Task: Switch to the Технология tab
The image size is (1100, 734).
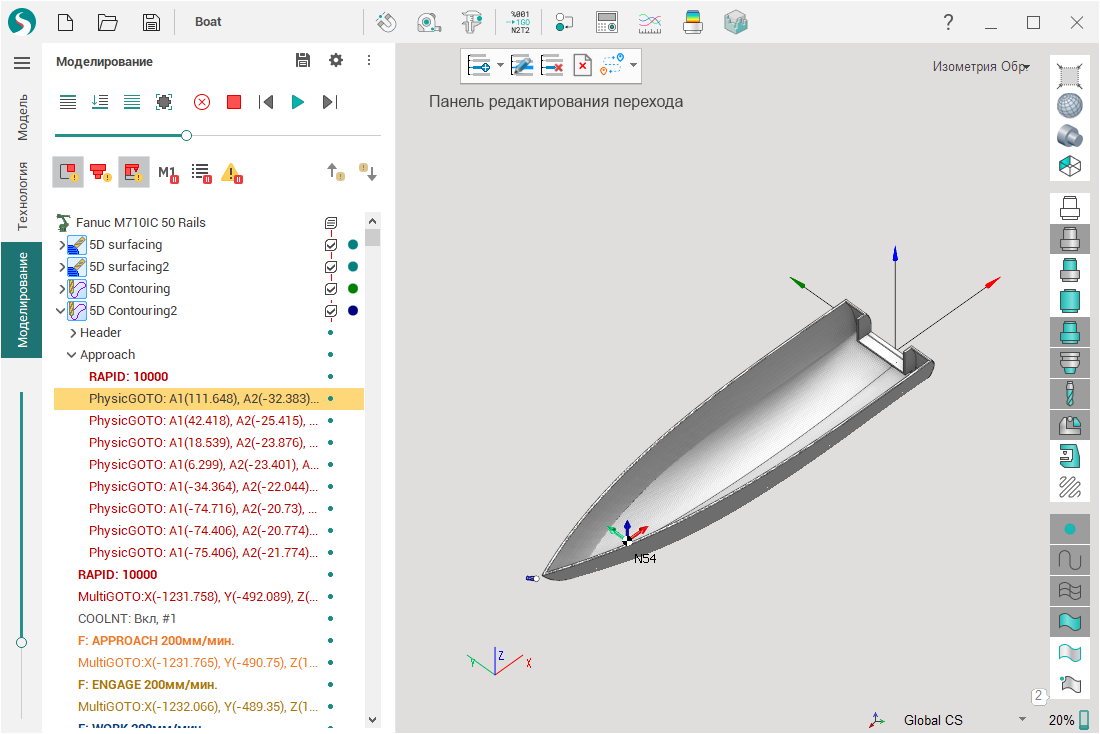Action: coord(21,196)
